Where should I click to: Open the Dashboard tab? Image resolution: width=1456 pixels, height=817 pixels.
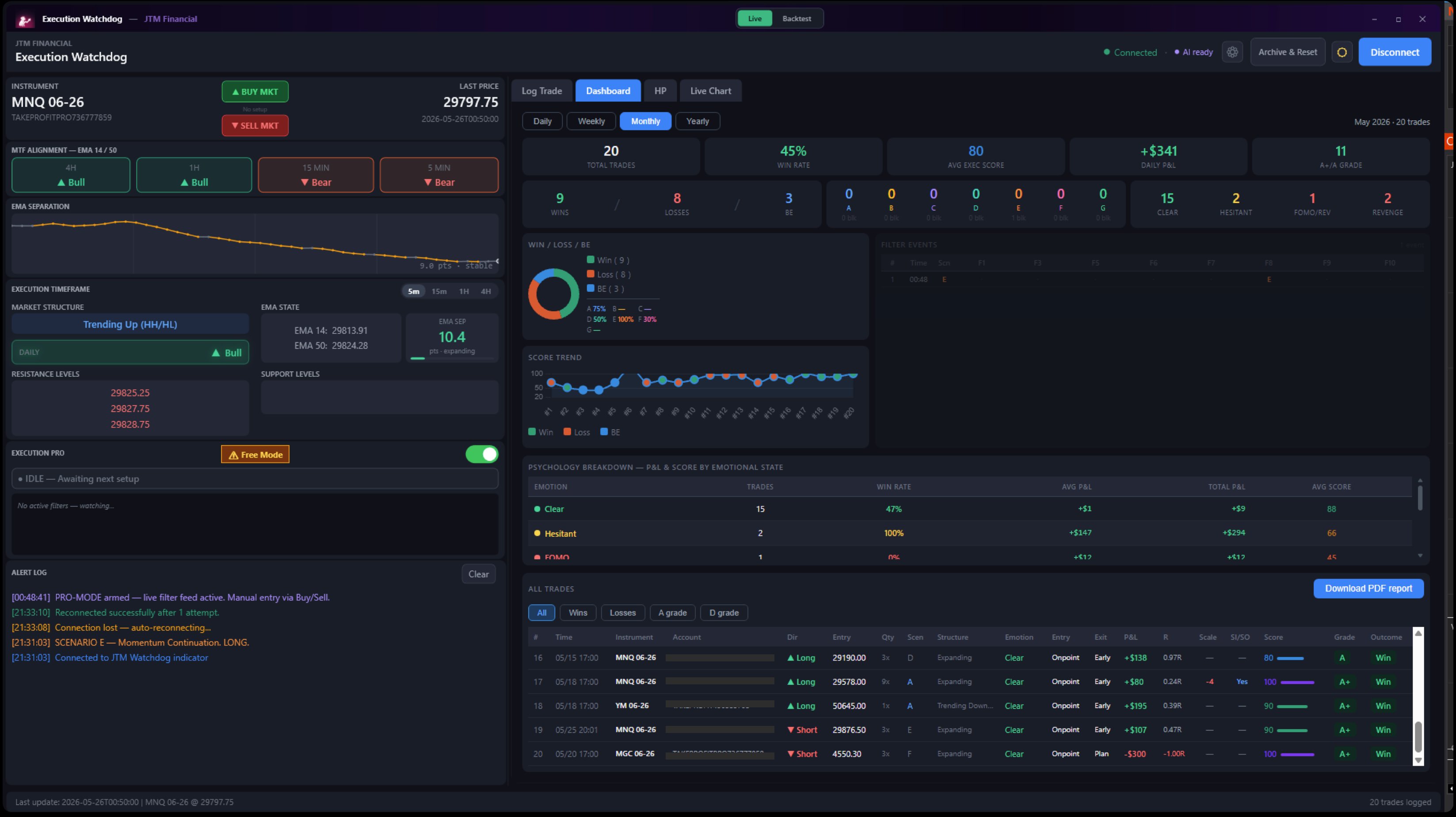(608, 91)
